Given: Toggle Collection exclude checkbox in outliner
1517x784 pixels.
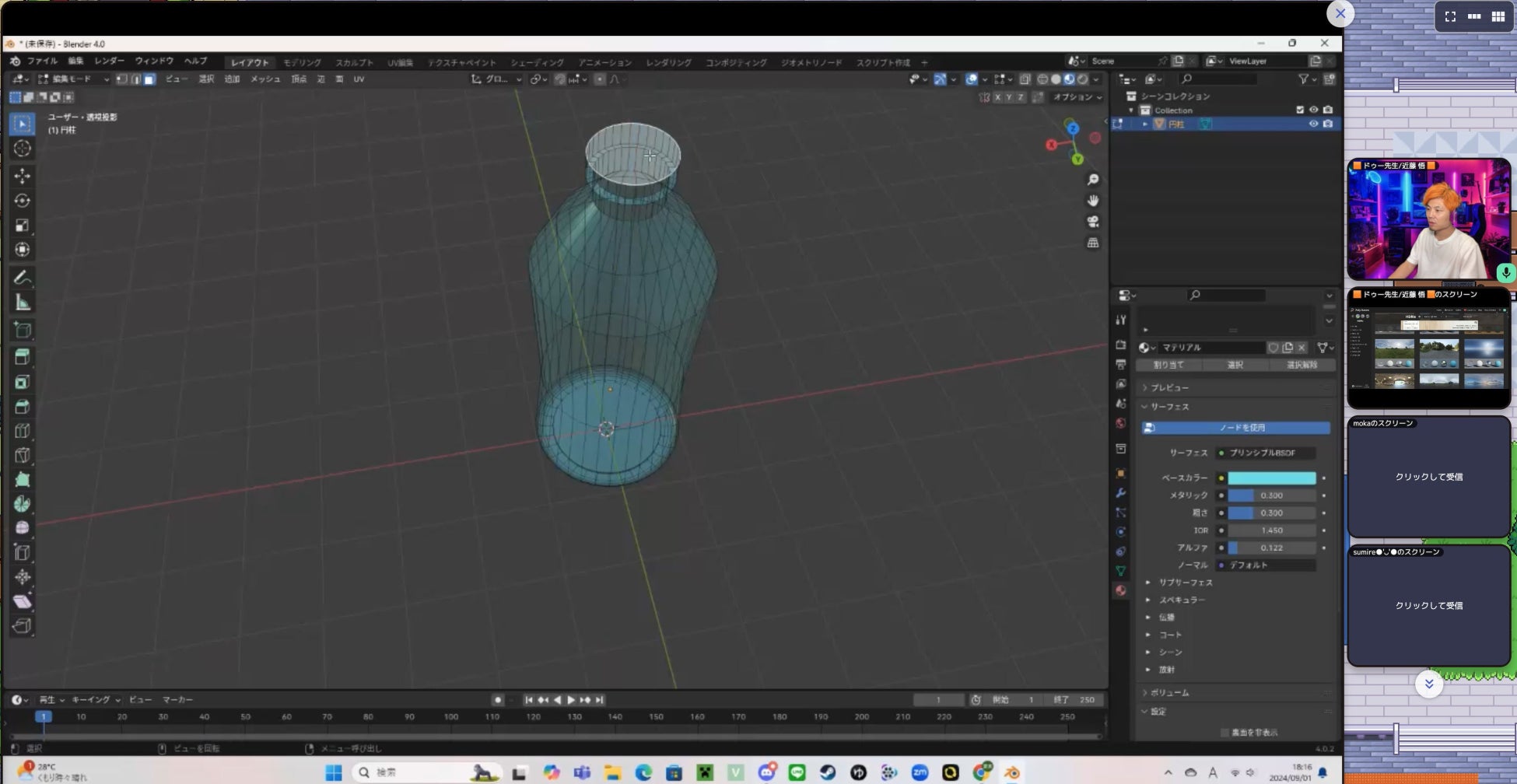Looking at the screenshot, I should [x=1299, y=110].
